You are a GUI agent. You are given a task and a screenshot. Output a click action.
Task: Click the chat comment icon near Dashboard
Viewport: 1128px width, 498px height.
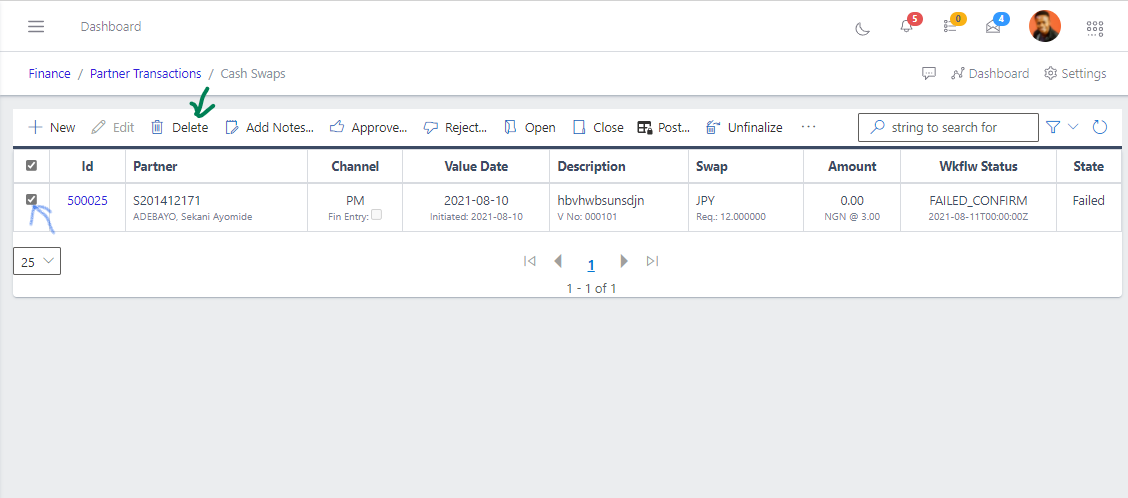[x=928, y=74]
